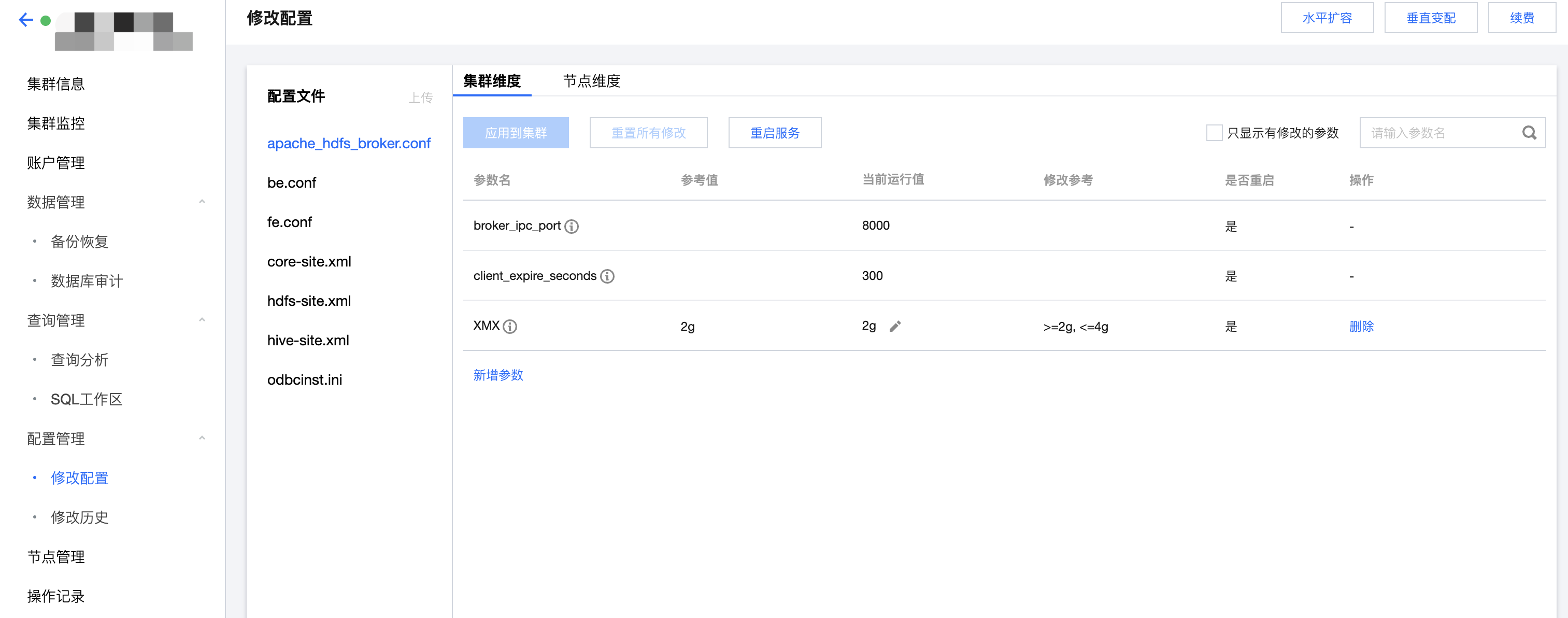Collapse the 数据管理 menu section
This screenshot has height=618, width=1568.
[x=202, y=202]
